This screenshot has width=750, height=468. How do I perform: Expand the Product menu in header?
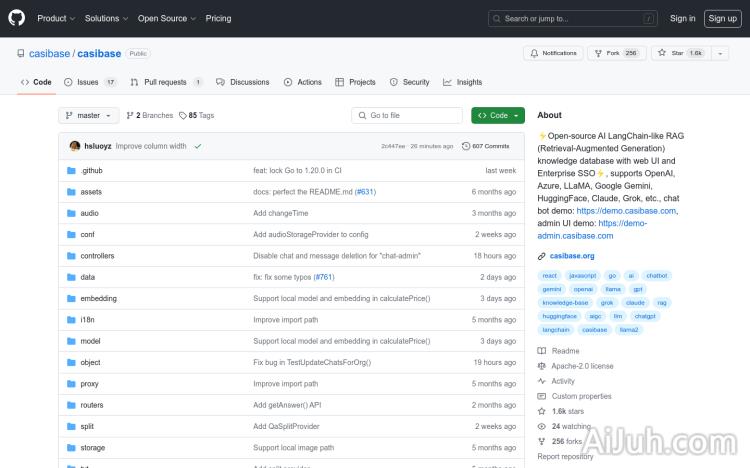pyautogui.click(x=56, y=18)
